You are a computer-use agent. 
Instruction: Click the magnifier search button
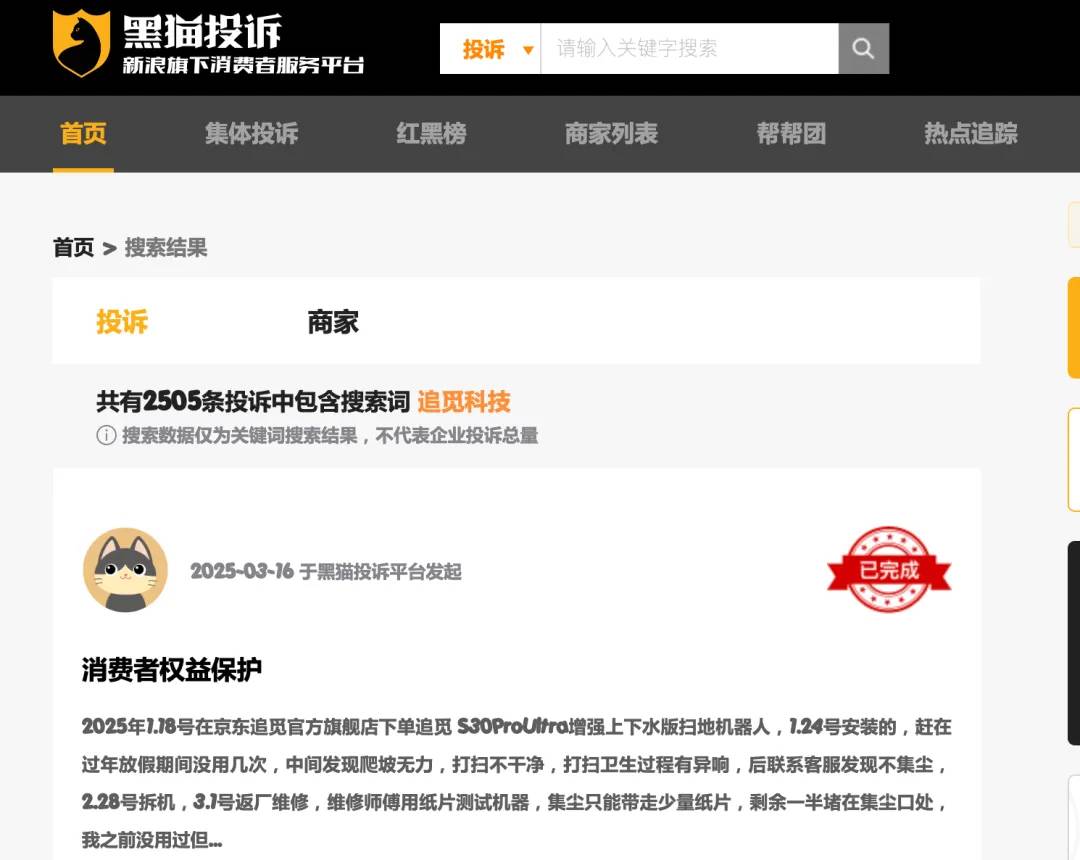[864, 48]
